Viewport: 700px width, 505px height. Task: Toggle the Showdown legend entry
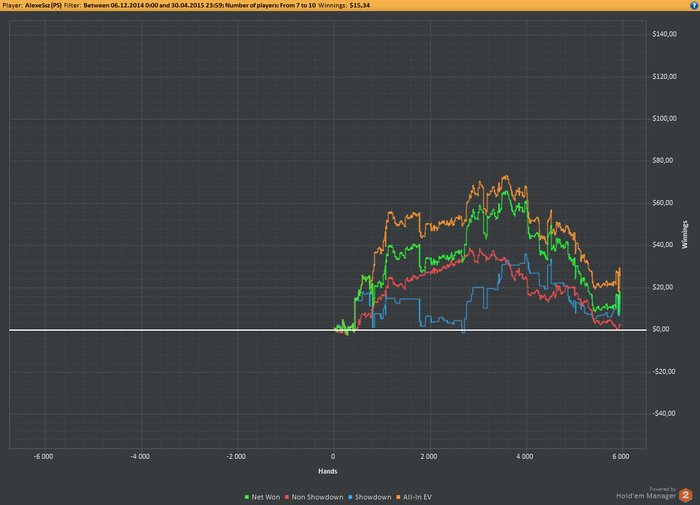click(x=370, y=497)
